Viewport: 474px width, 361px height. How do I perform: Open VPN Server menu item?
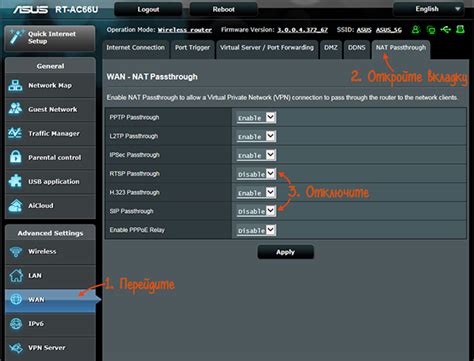click(50, 348)
